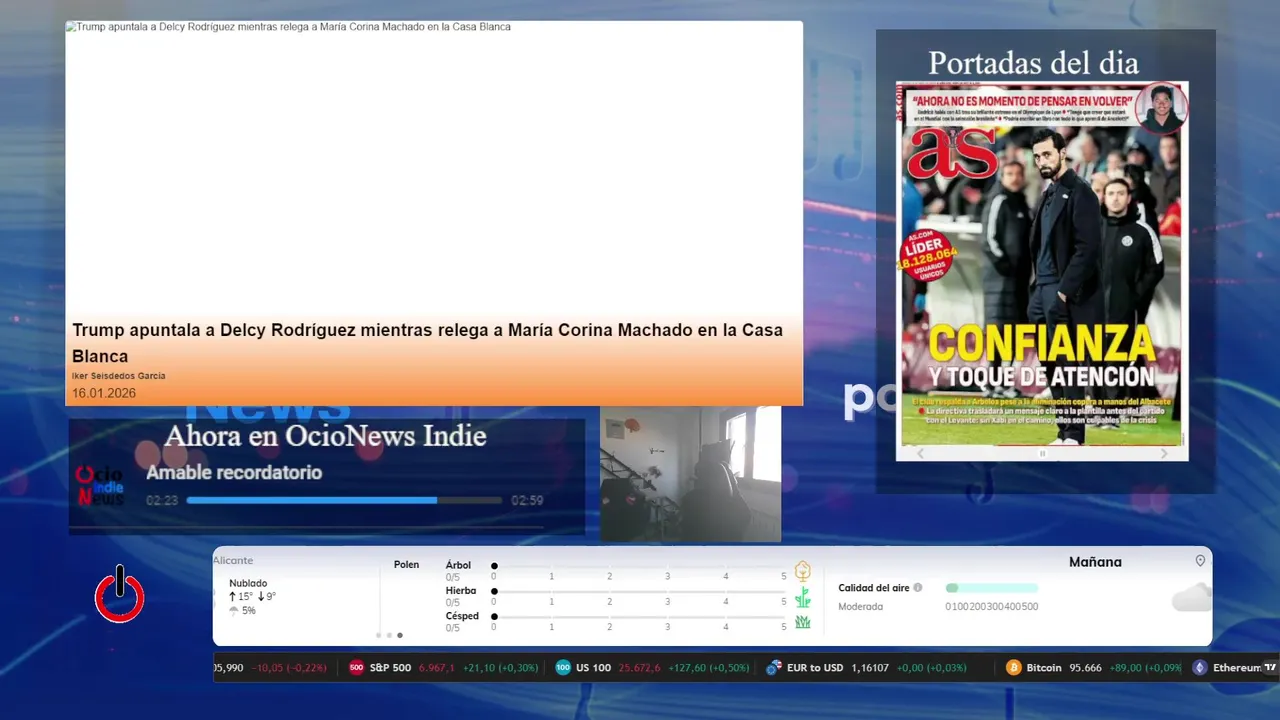Click the LÍDER 18.128.064 red badge
The height and width of the screenshot is (720, 1280).
pyautogui.click(x=928, y=258)
